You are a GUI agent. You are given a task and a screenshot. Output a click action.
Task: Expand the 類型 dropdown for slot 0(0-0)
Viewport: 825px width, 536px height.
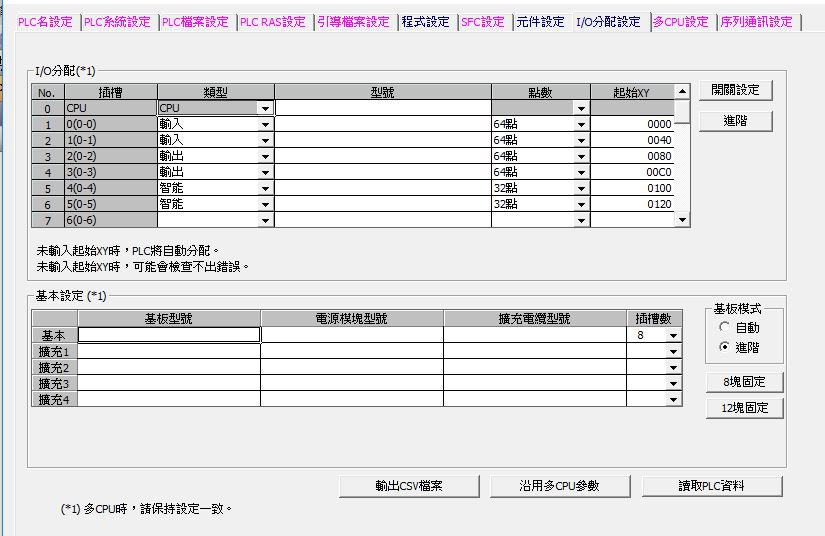(x=265, y=124)
